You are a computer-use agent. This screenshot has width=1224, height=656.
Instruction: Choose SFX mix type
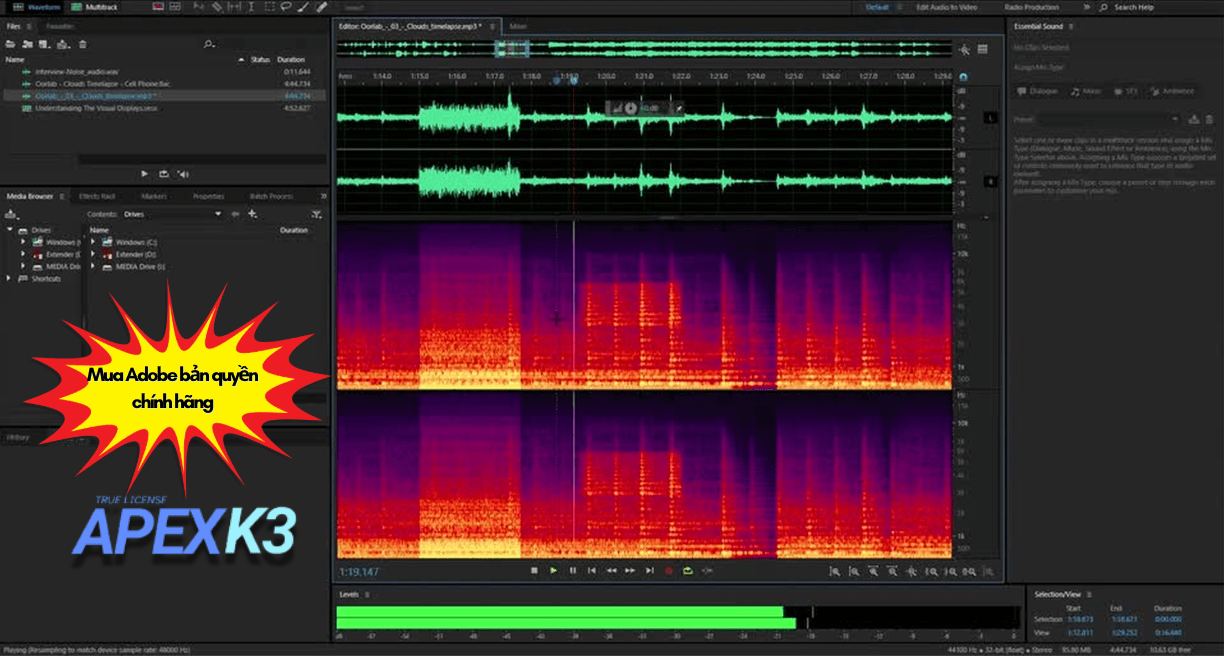(x=1125, y=91)
